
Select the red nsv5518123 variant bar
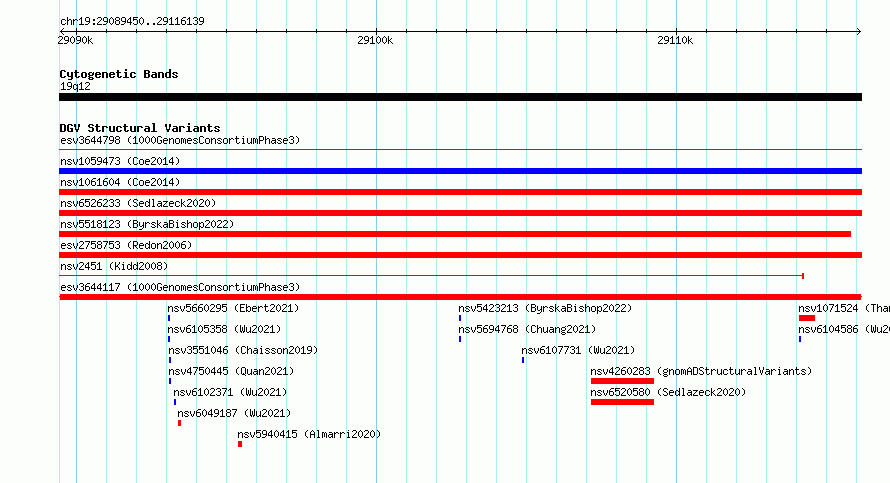[455, 234]
